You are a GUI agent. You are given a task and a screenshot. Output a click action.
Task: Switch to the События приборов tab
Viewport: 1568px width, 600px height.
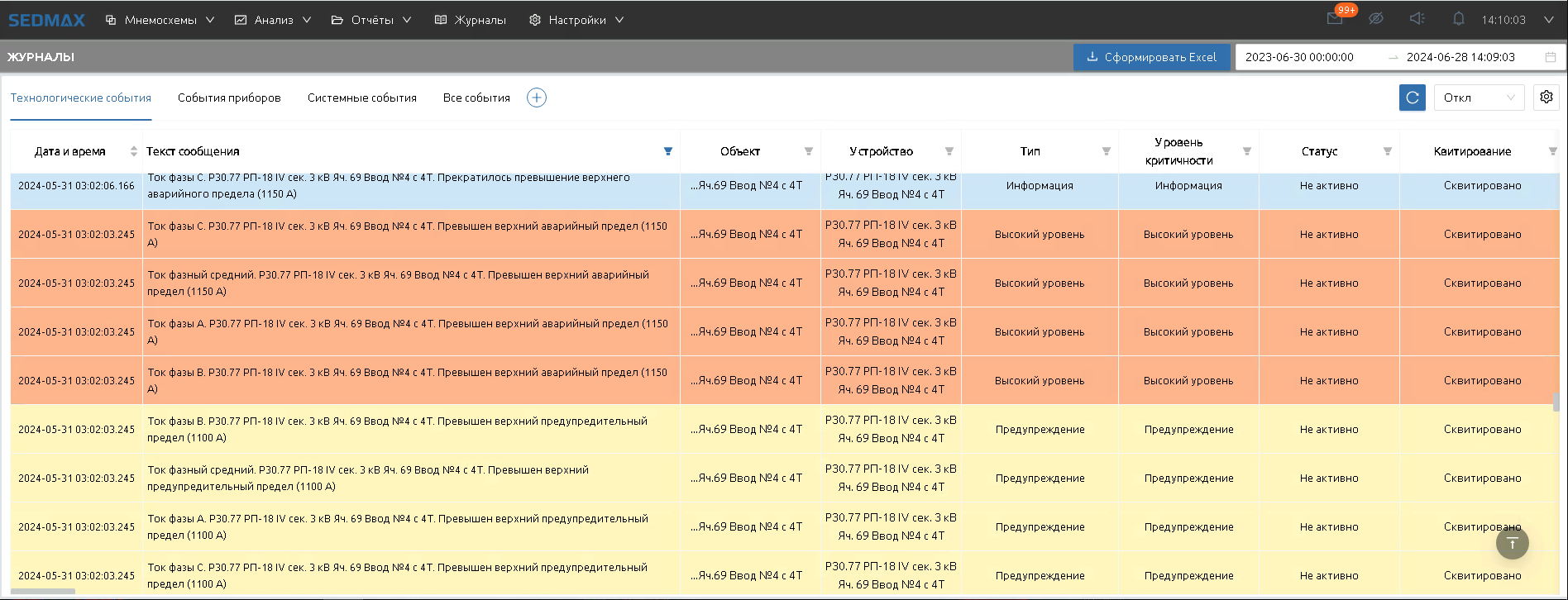[x=229, y=98]
